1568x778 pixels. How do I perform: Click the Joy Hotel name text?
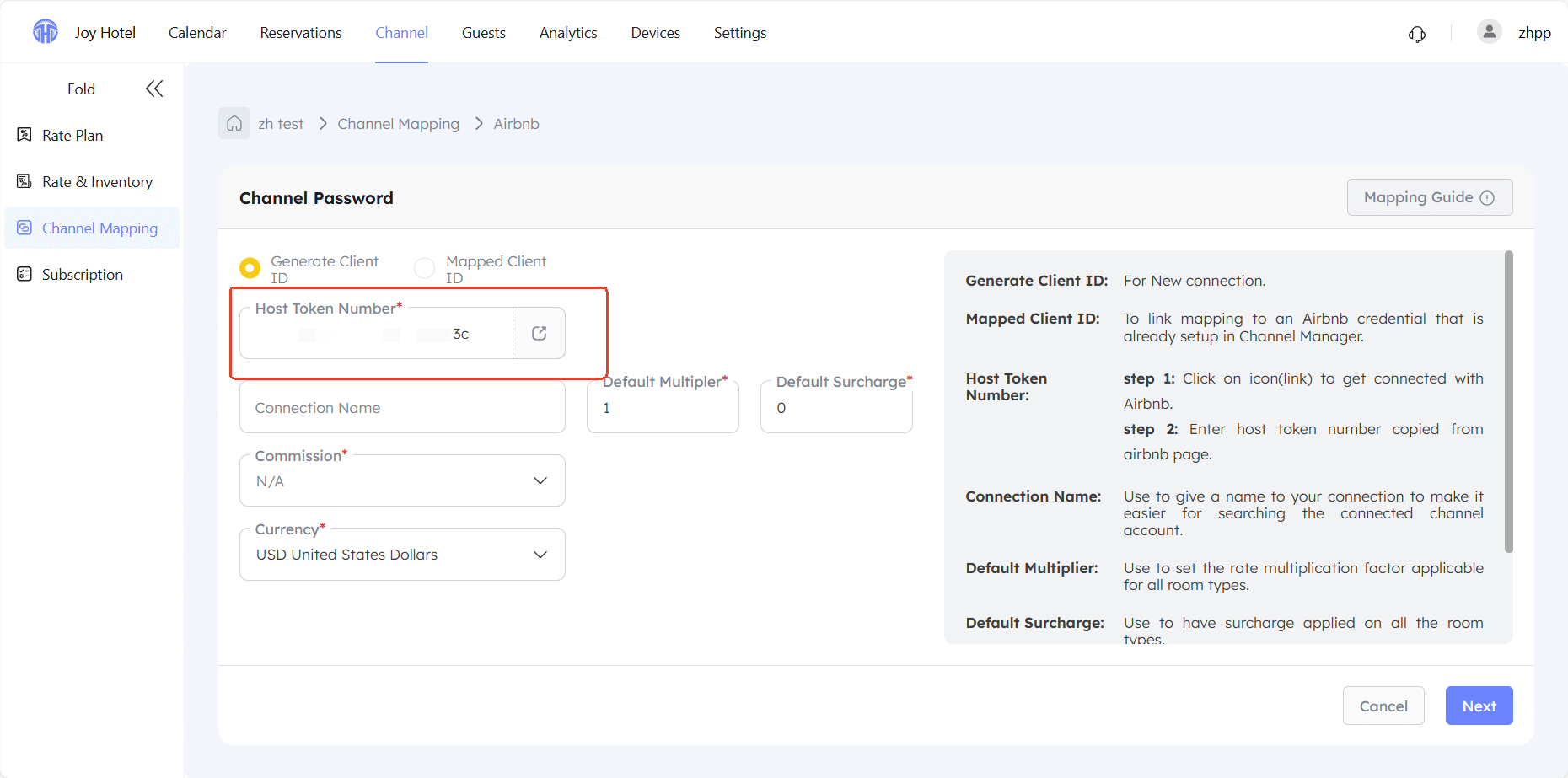pos(105,33)
